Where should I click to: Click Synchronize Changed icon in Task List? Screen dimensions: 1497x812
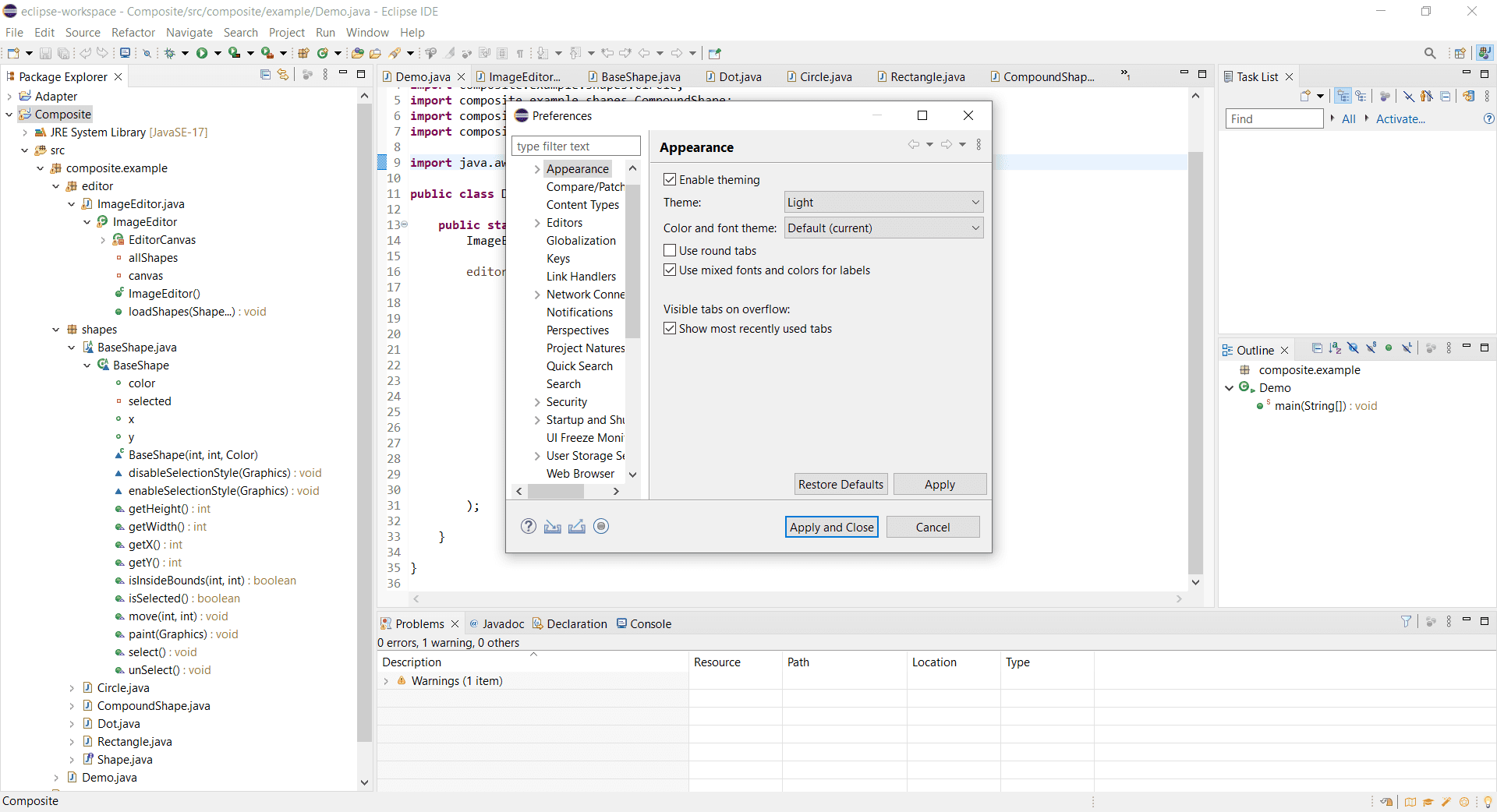pos(1468,96)
